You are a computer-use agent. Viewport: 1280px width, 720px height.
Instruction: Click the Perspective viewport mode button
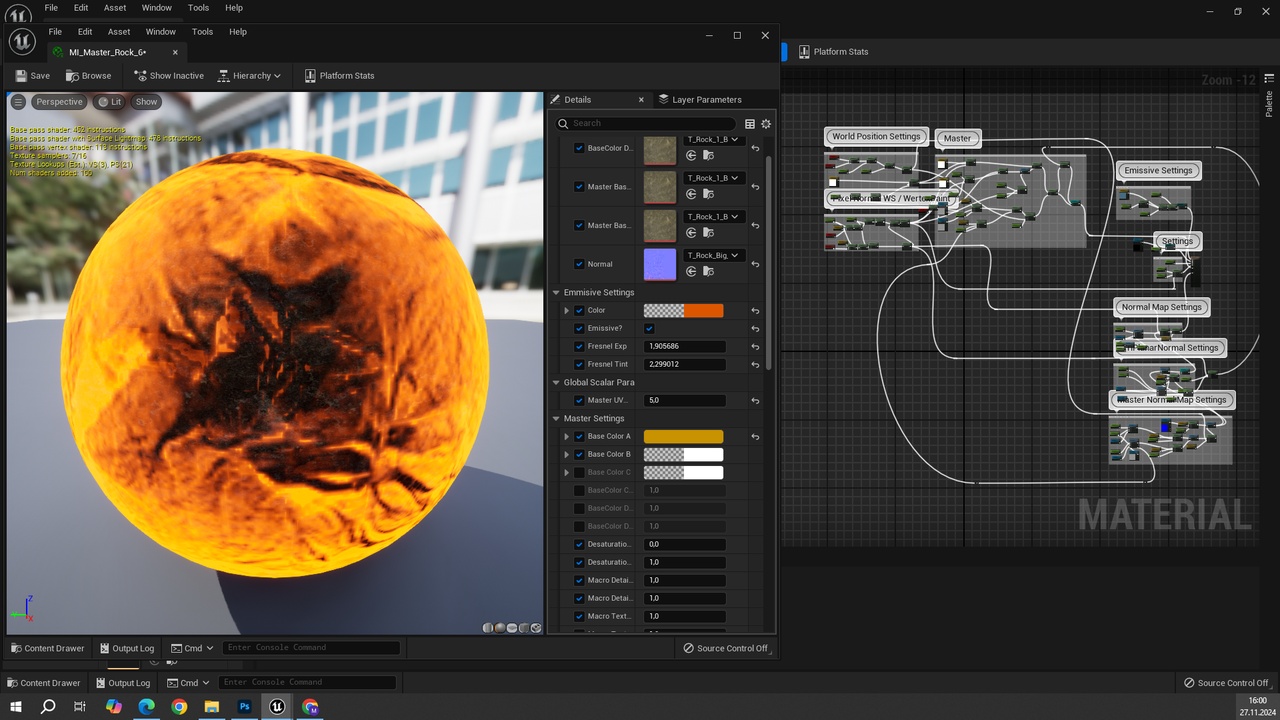click(x=59, y=102)
